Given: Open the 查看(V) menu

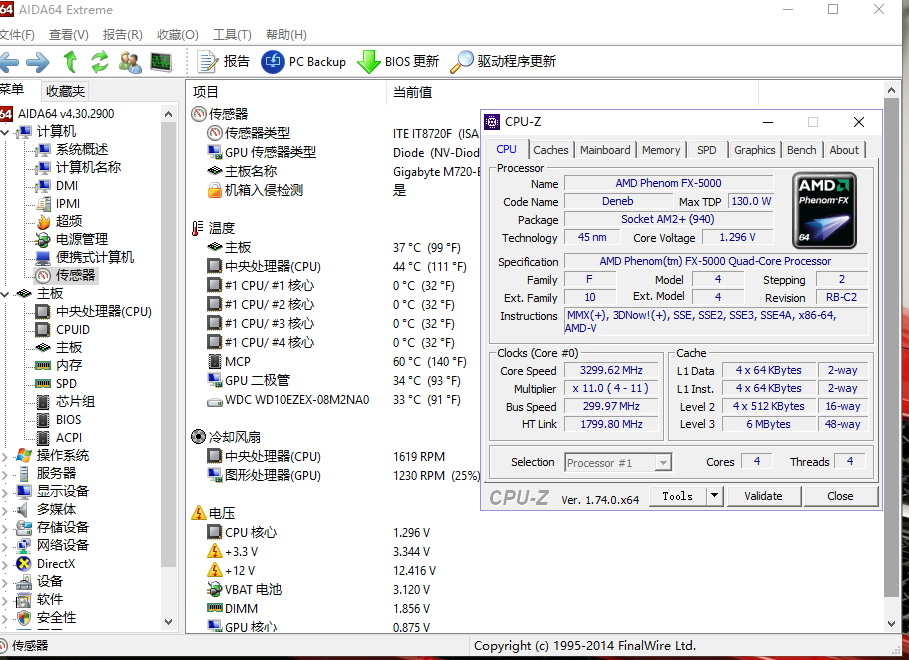Looking at the screenshot, I should coord(68,35).
